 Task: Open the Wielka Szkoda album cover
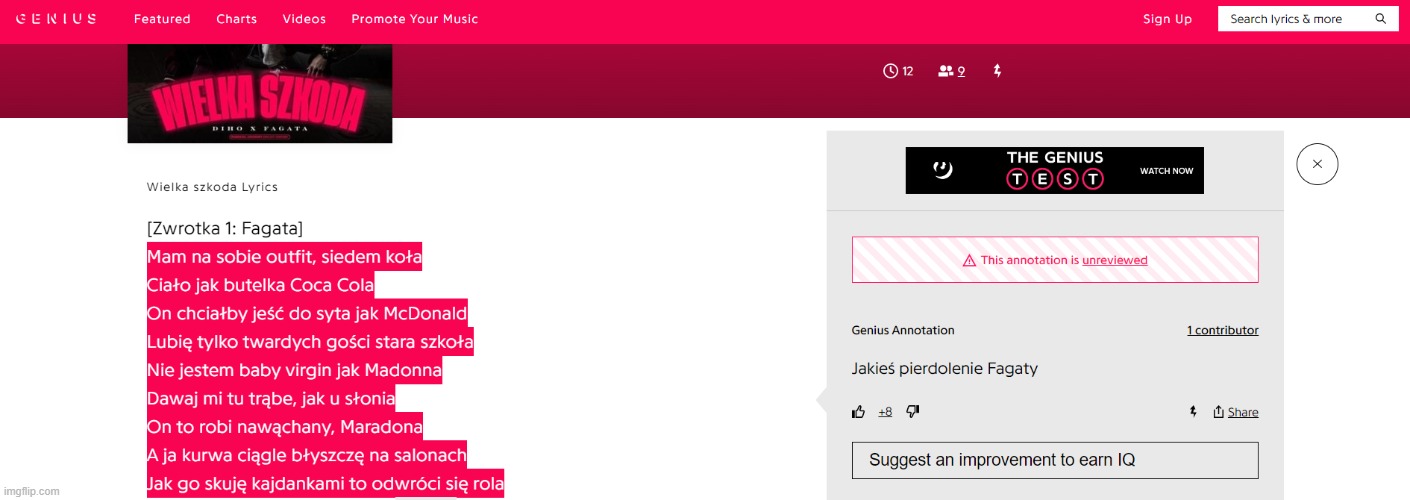(260, 93)
